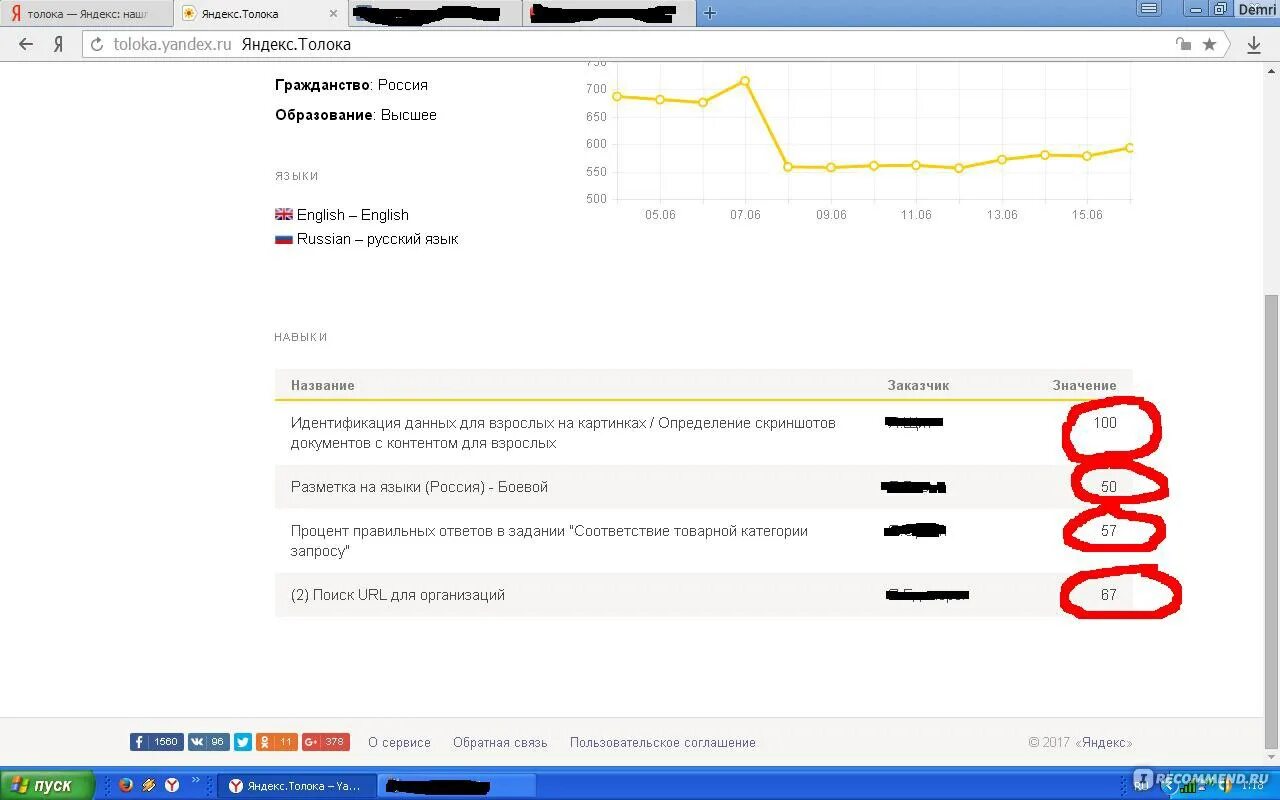
Task: Open Яндекс.Толока taskbar window button
Action: 297,785
